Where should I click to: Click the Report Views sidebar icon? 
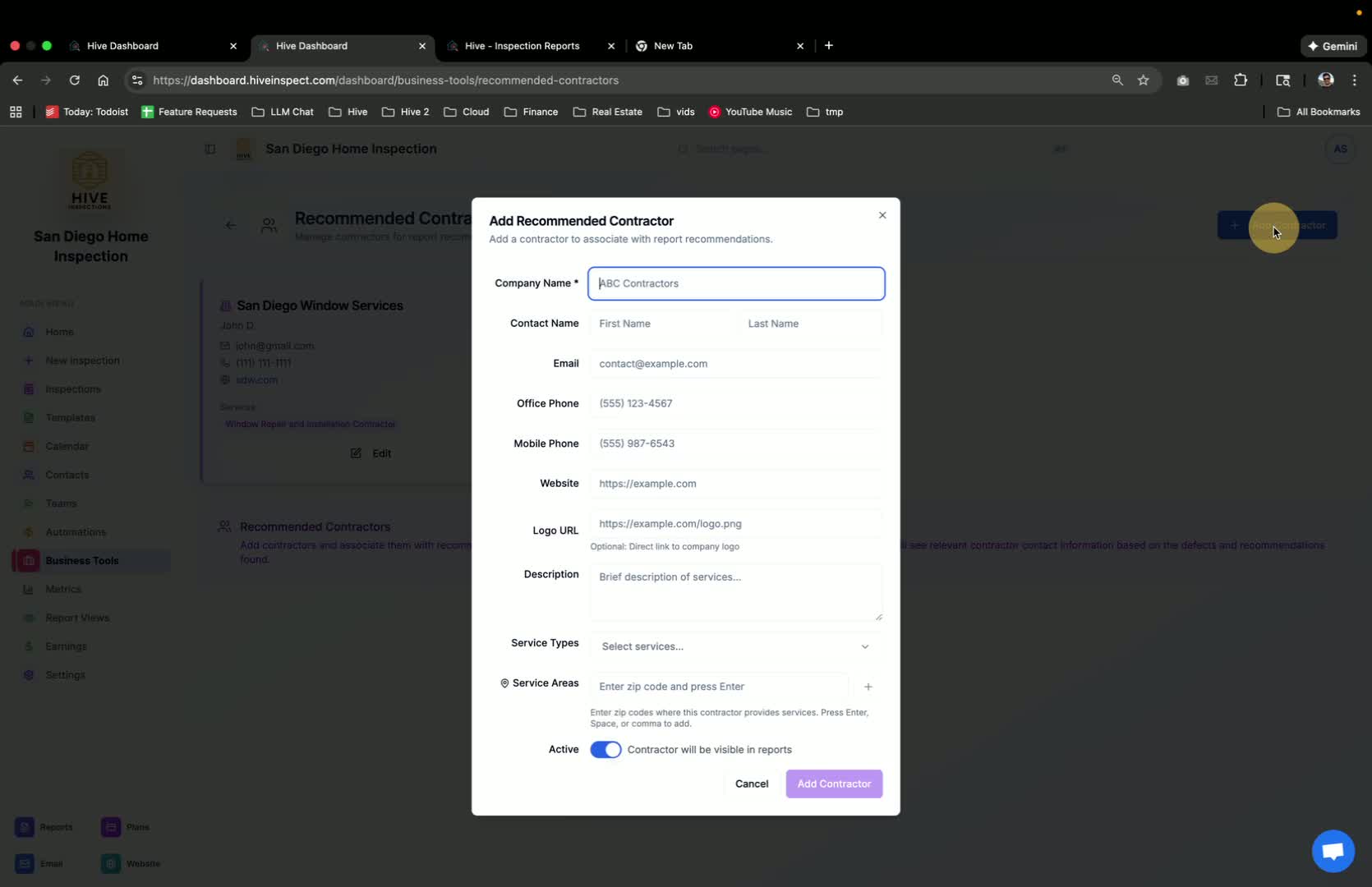point(29,618)
